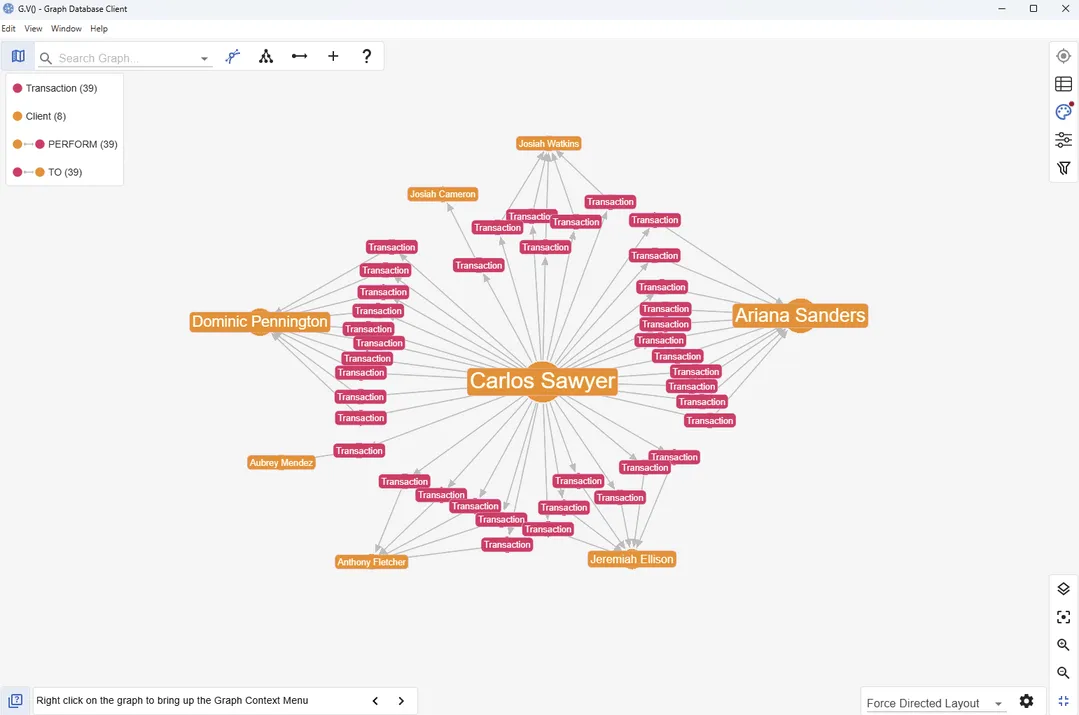Open the path finding tool icon
The height and width of the screenshot is (715, 1079).
(233, 56)
